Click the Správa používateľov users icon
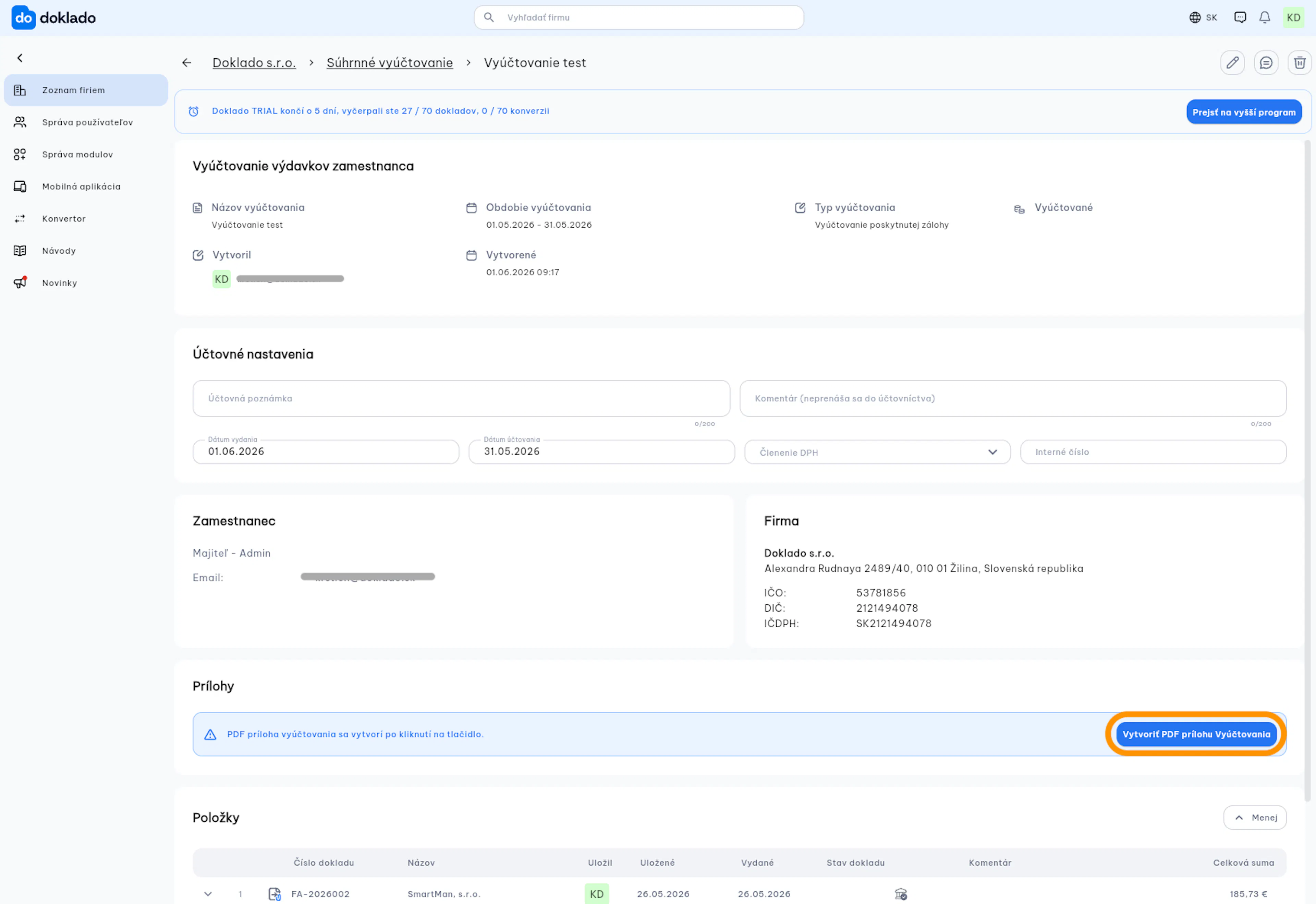This screenshot has width=1316, height=904. (20, 122)
